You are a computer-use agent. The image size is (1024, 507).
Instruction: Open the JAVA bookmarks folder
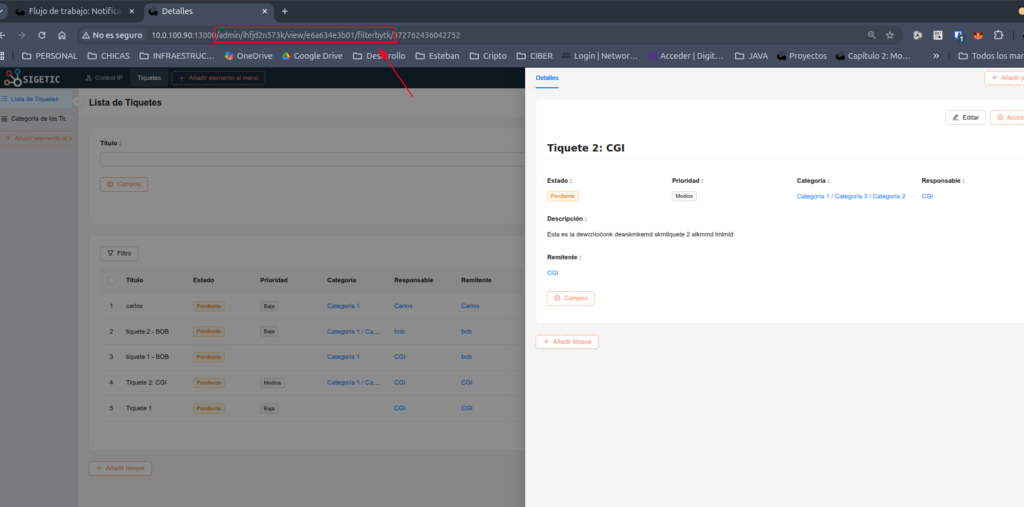point(751,56)
